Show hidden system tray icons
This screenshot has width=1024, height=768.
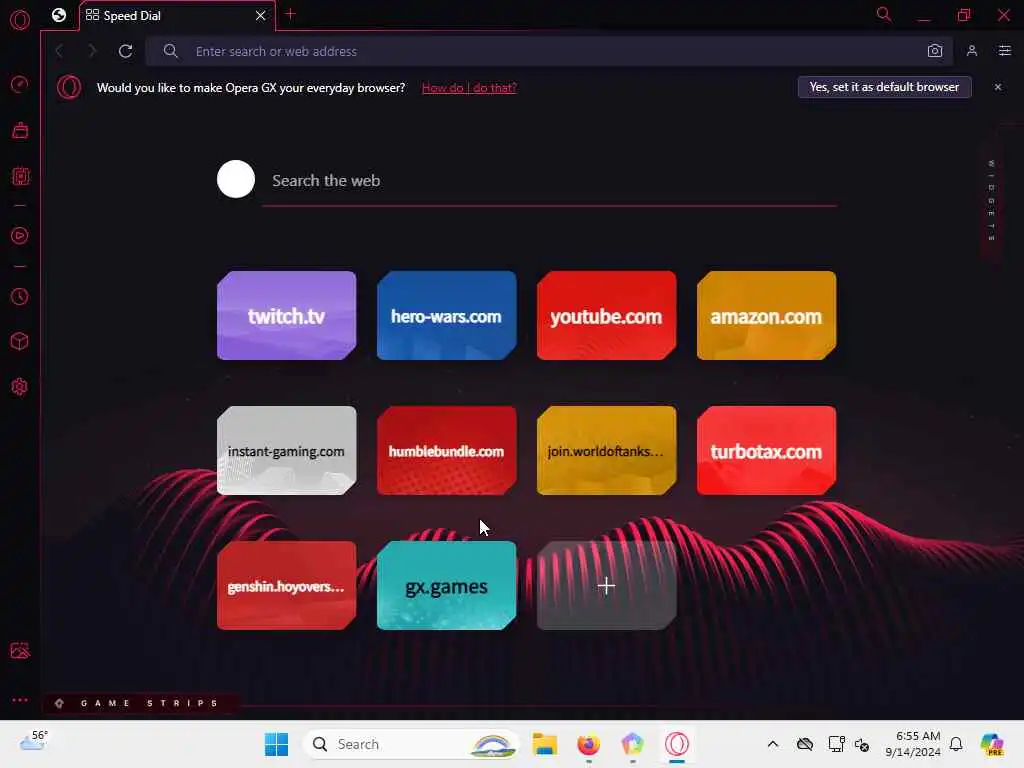coord(773,744)
